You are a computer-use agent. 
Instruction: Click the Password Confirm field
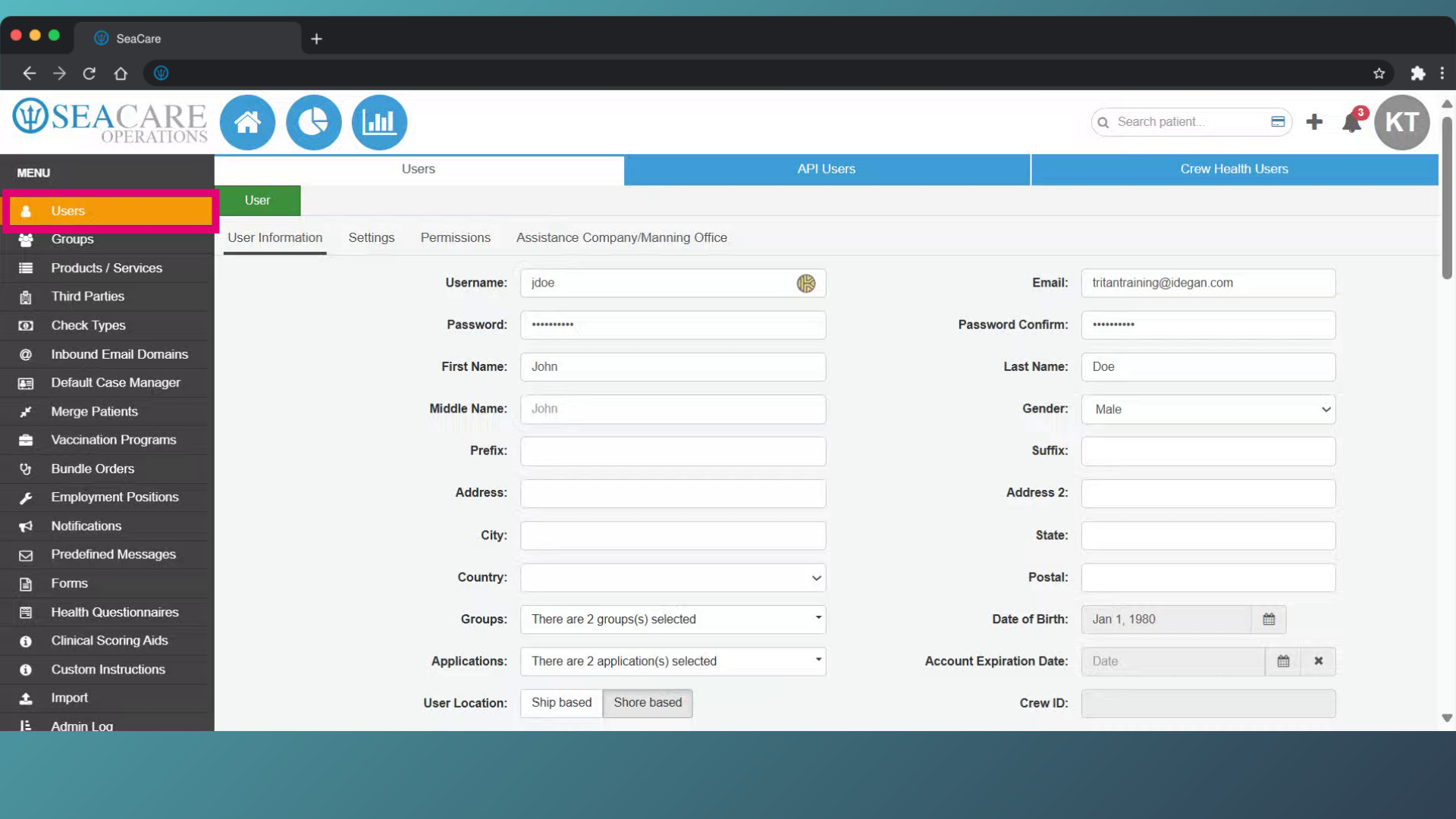pyautogui.click(x=1208, y=325)
